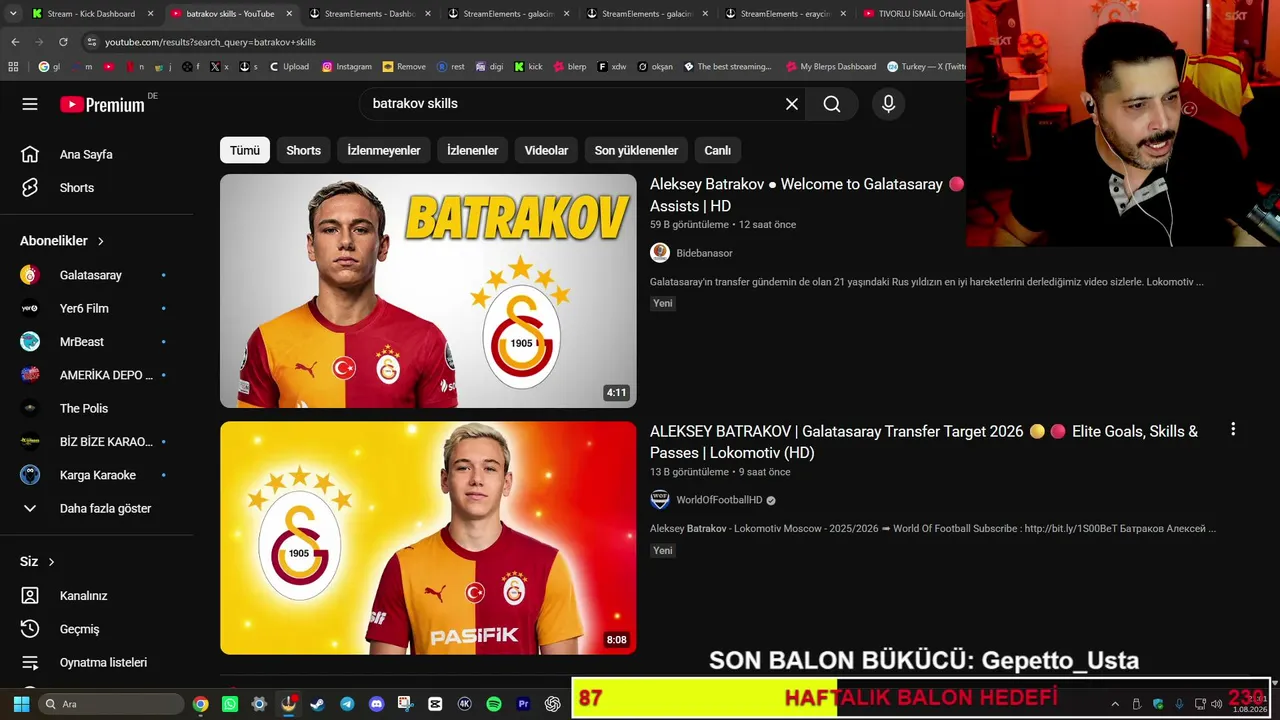Clear the search box text
Image resolution: width=1280 pixels, height=720 pixels.
792,104
